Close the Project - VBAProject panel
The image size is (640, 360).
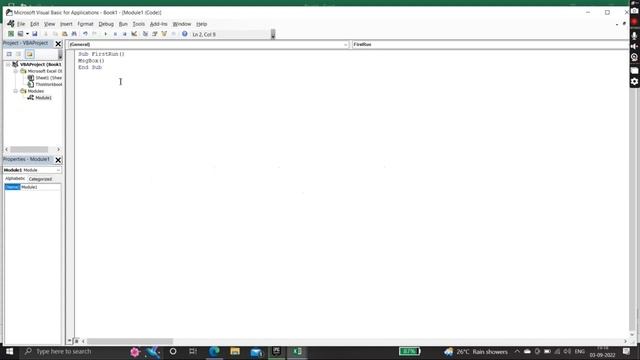point(58,44)
